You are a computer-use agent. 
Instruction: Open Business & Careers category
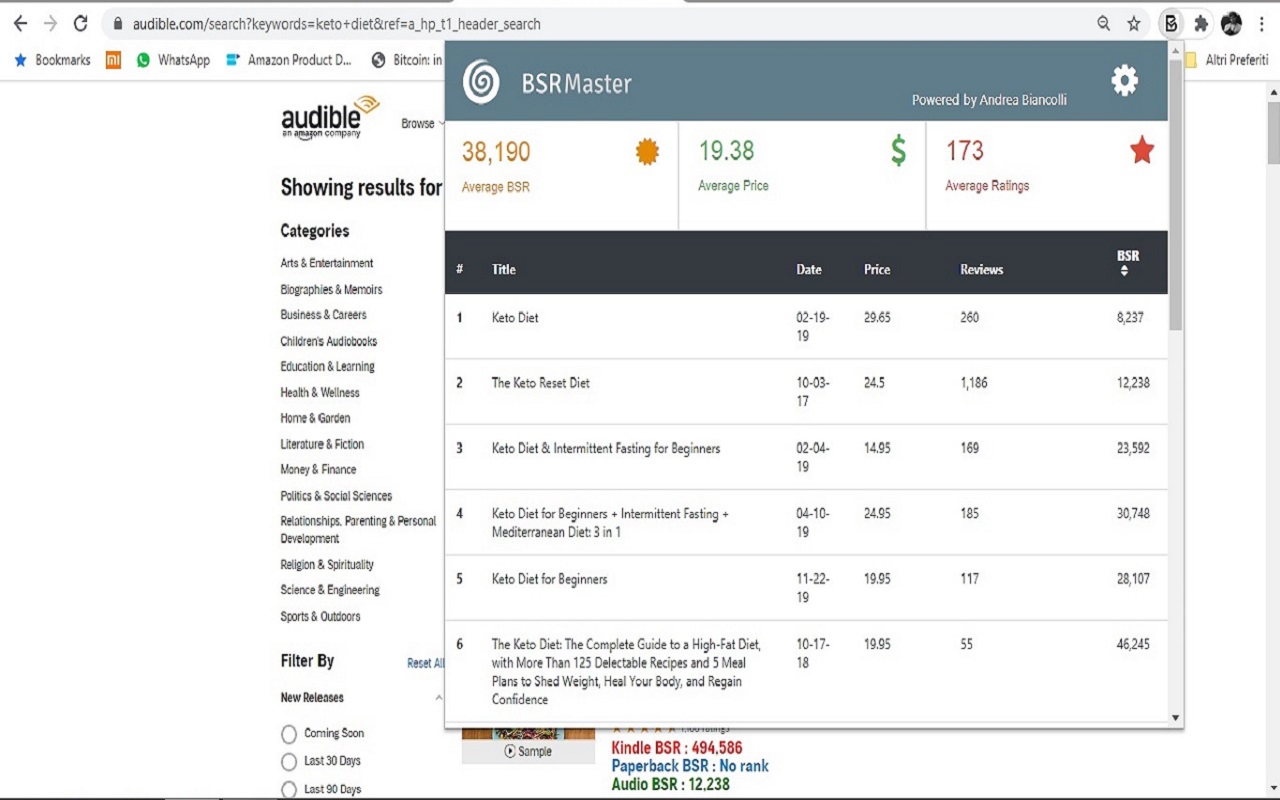click(x=323, y=315)
